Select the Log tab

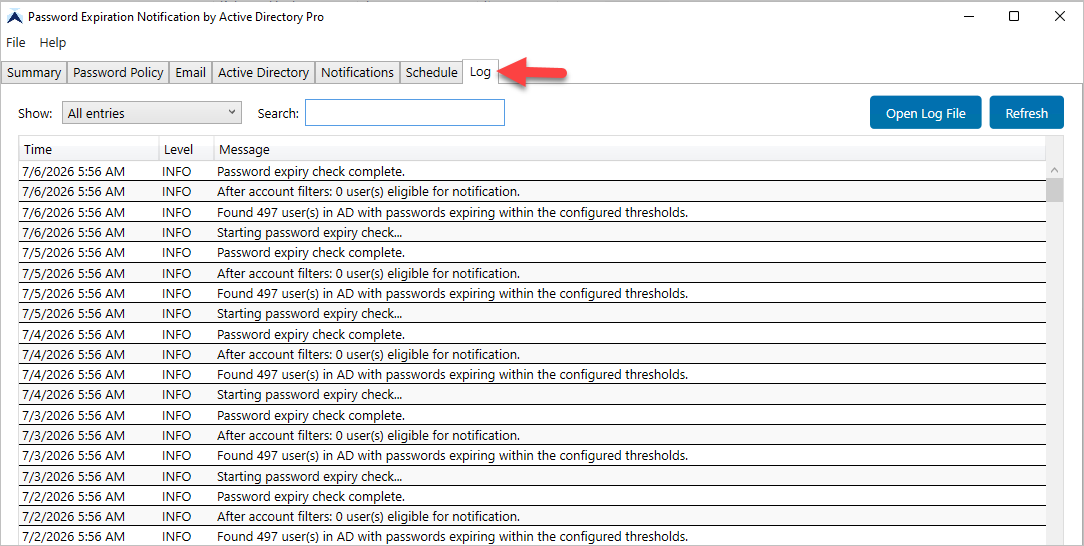[x=480, y=71]
